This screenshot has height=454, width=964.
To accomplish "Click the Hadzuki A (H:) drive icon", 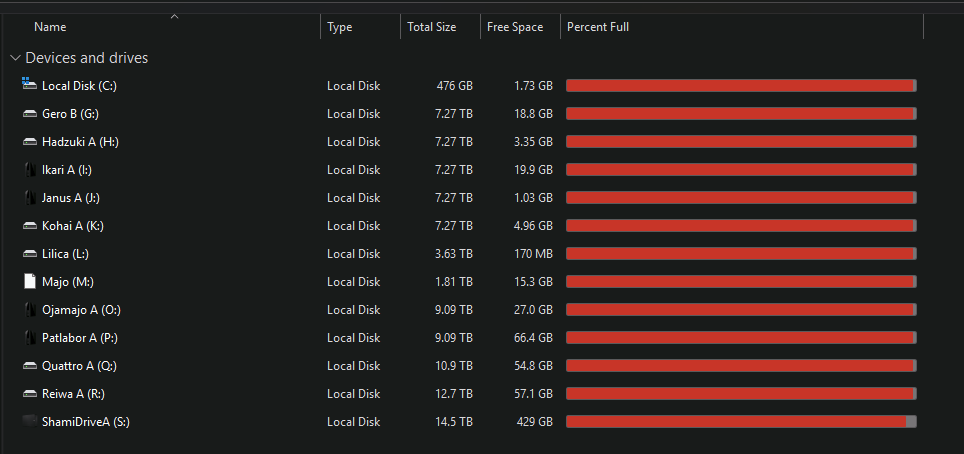I will (30, 141).
